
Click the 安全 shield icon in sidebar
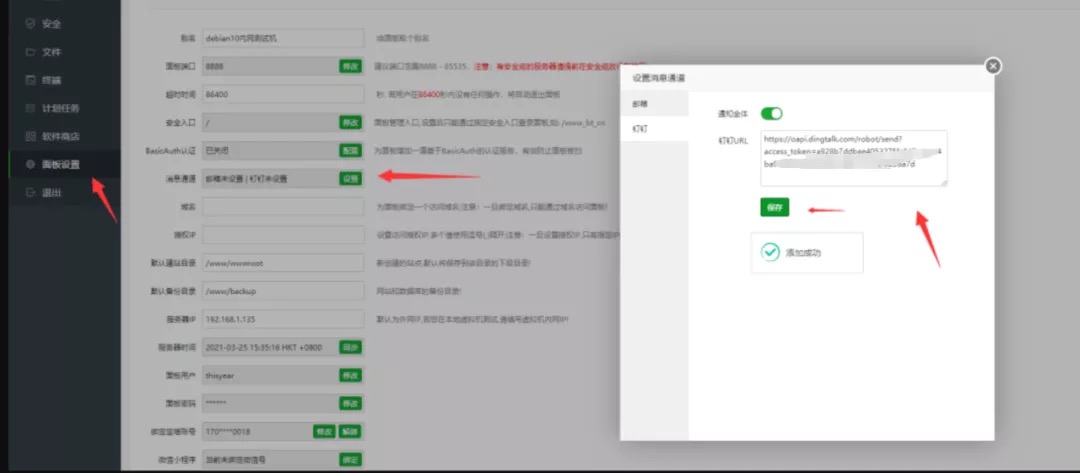tap(30, 22)
